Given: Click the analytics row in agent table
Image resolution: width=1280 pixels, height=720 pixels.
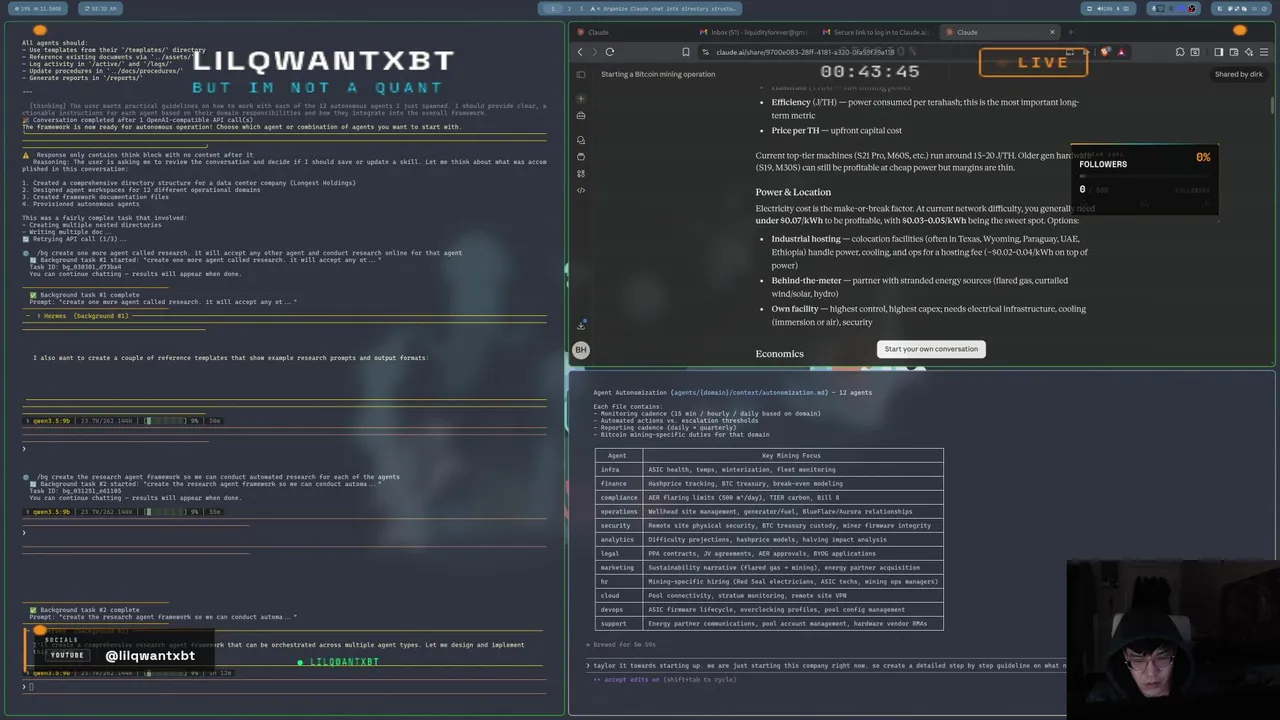Looking at the screenshot, I should (769, 540).
